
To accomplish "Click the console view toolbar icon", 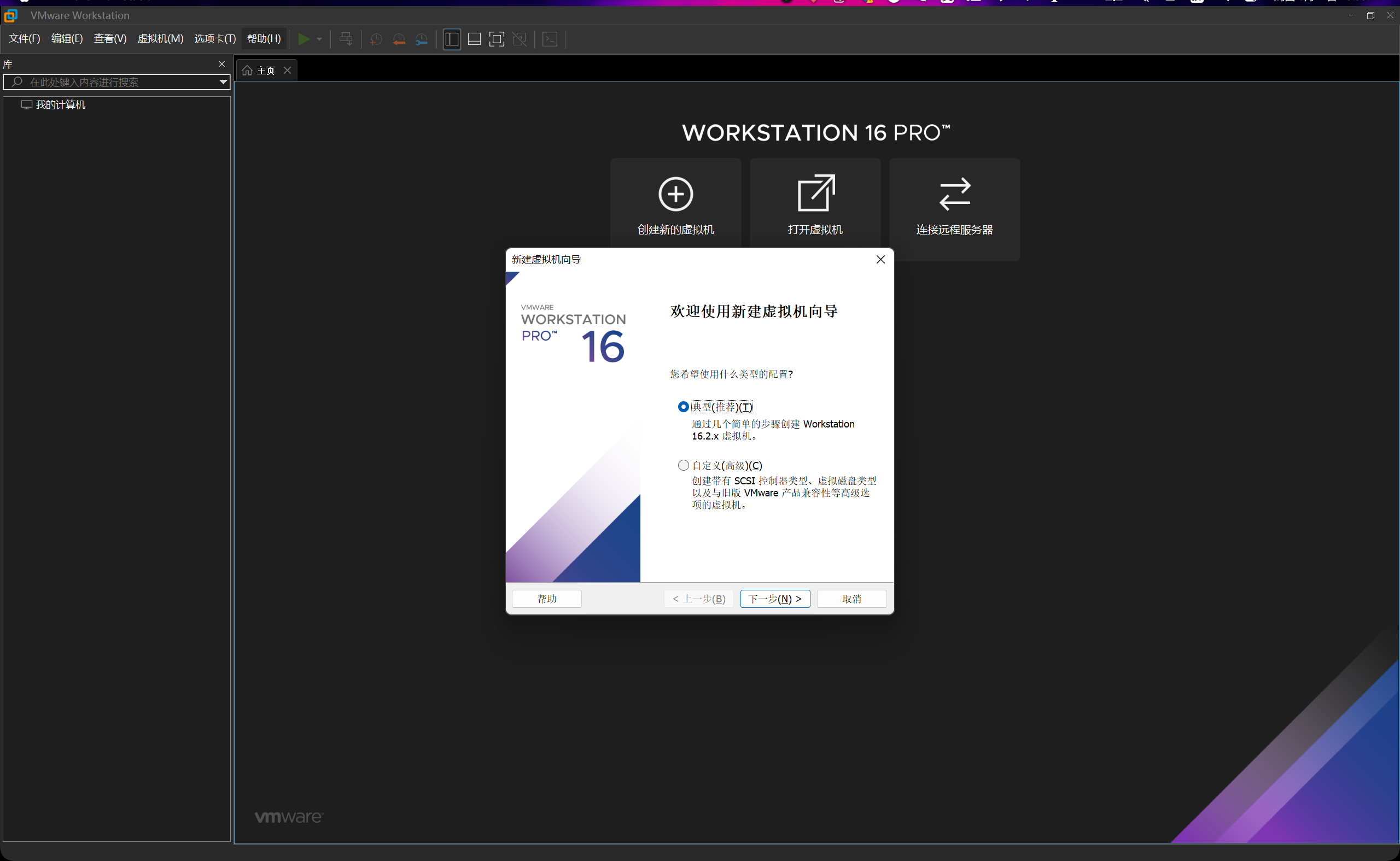I will click(550, 39).
